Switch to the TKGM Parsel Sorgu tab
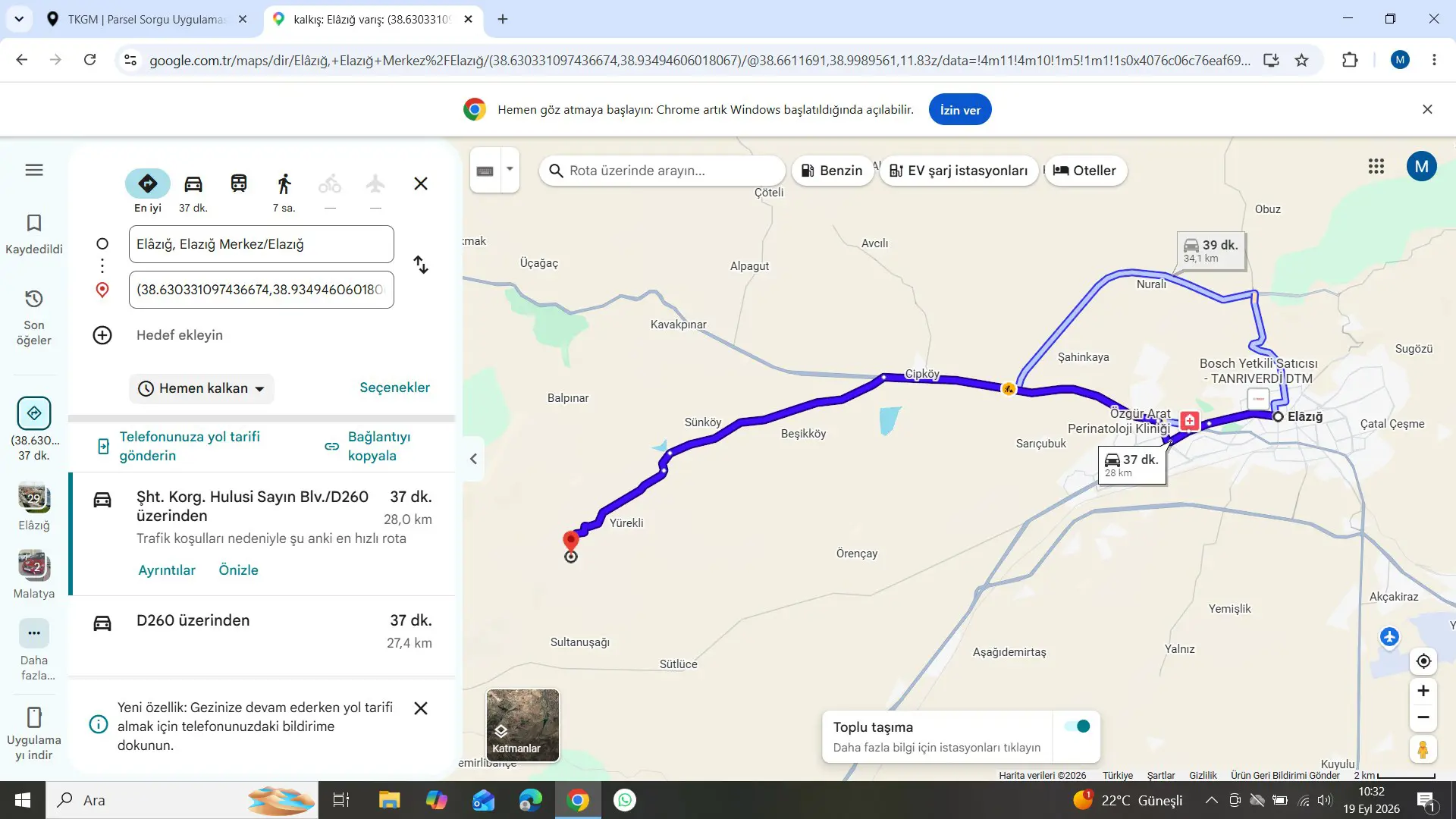The height and width of the screenshot is (819, 1456). click(x=146, y=19)
